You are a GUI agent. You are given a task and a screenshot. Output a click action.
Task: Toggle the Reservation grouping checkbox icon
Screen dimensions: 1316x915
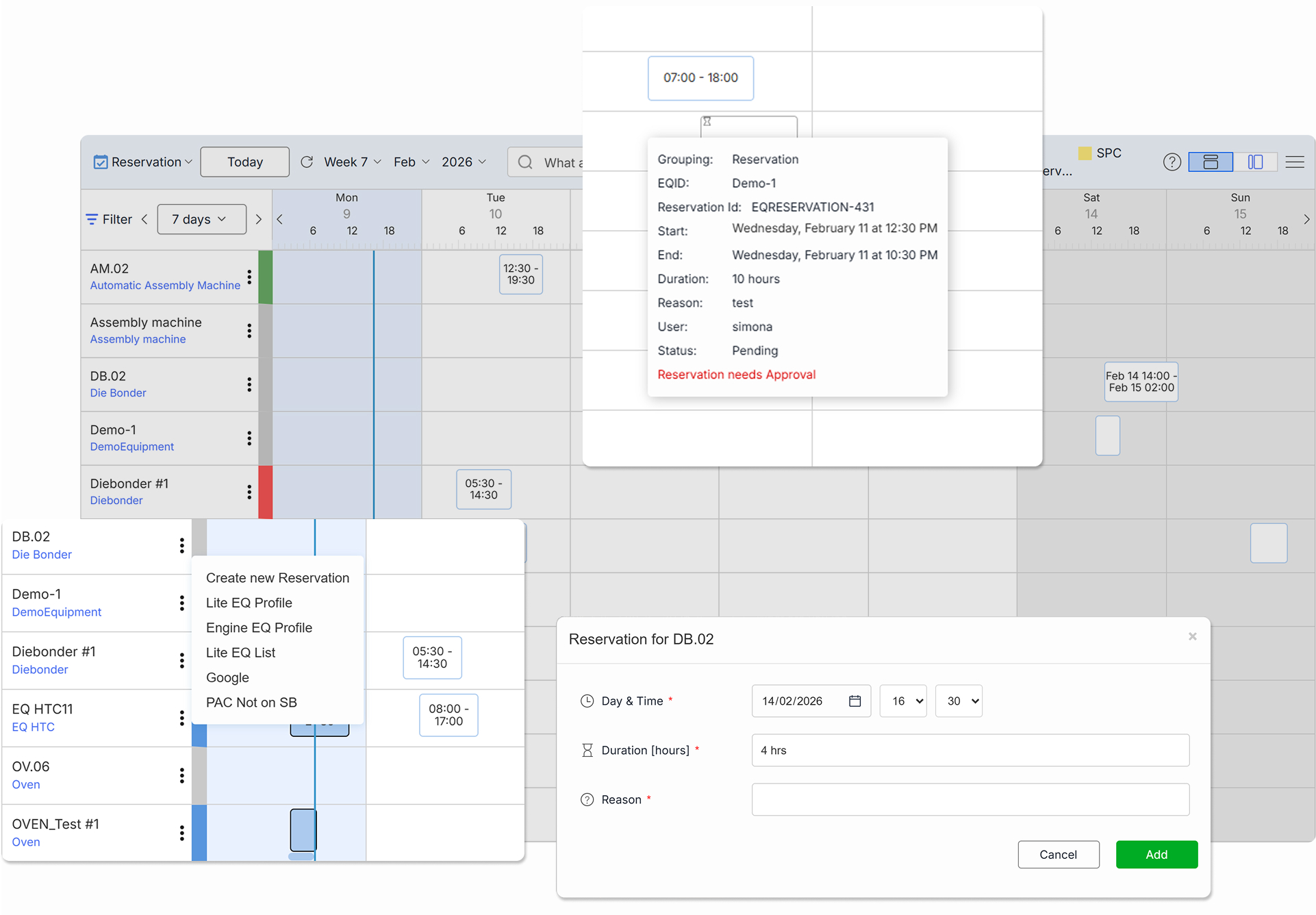tap(101, 162)
